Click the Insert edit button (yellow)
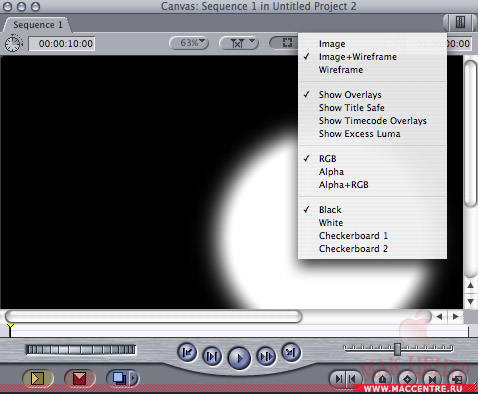Screen dimensions: 478x394 point(38,379)
